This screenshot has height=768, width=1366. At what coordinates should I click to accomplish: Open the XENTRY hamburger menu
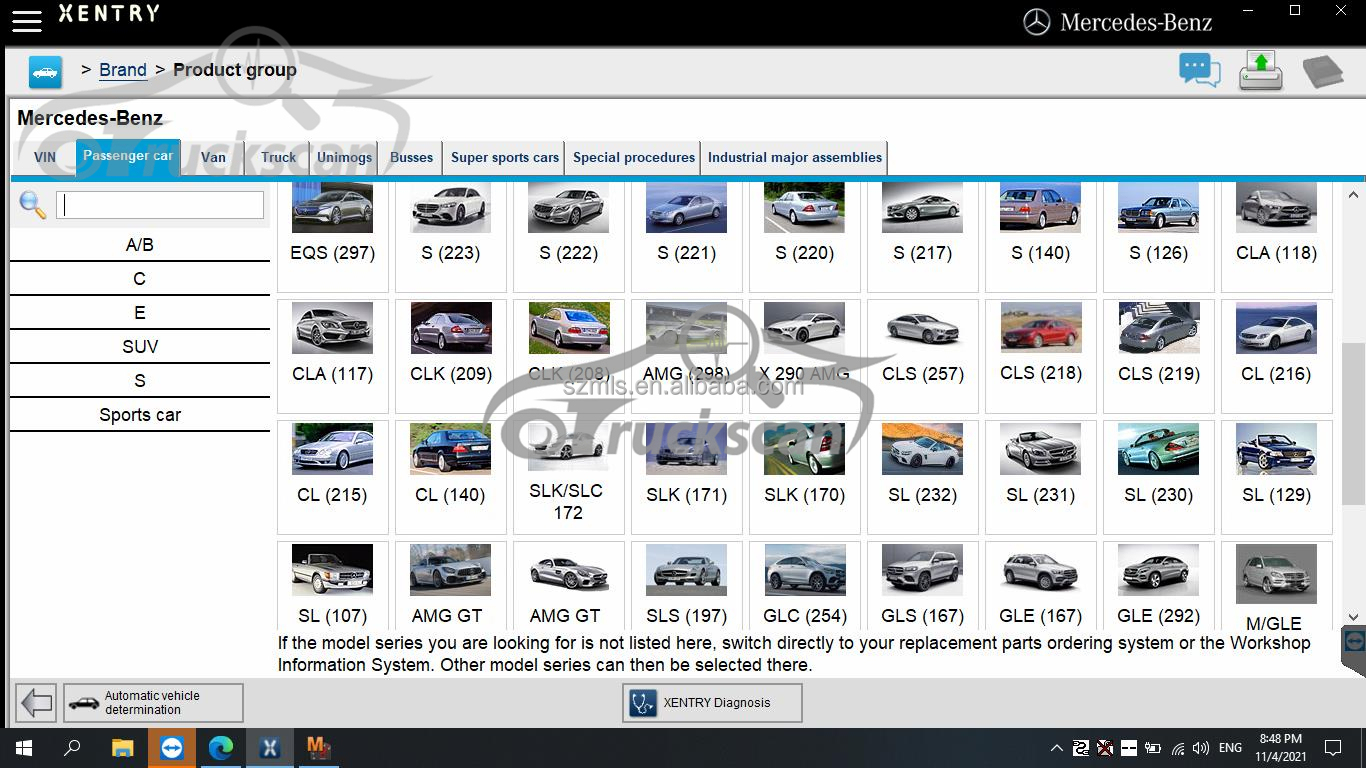(x=27, y=20)
